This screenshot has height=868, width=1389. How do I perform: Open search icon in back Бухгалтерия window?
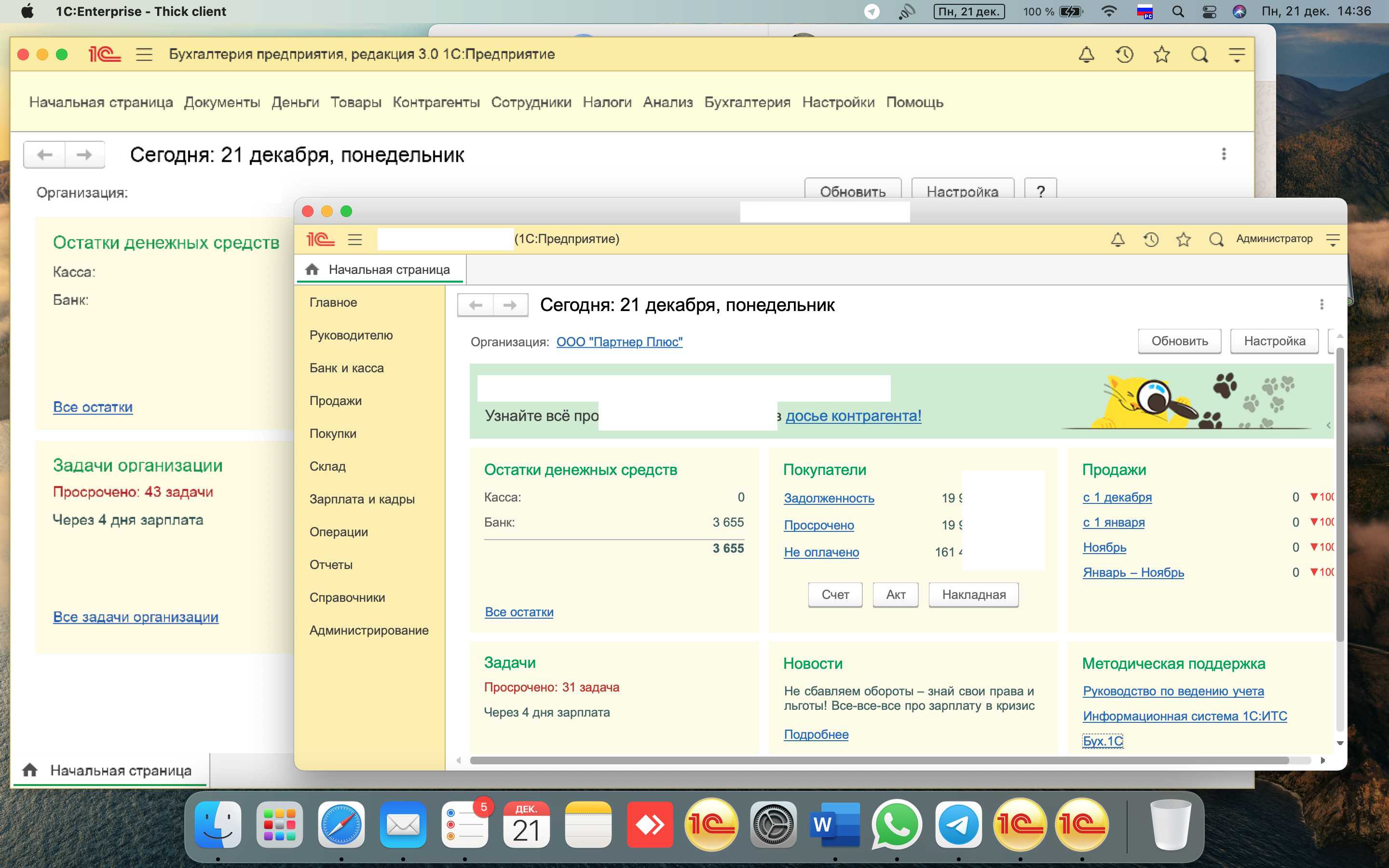pyautogui.click(x=1199, y=54)
